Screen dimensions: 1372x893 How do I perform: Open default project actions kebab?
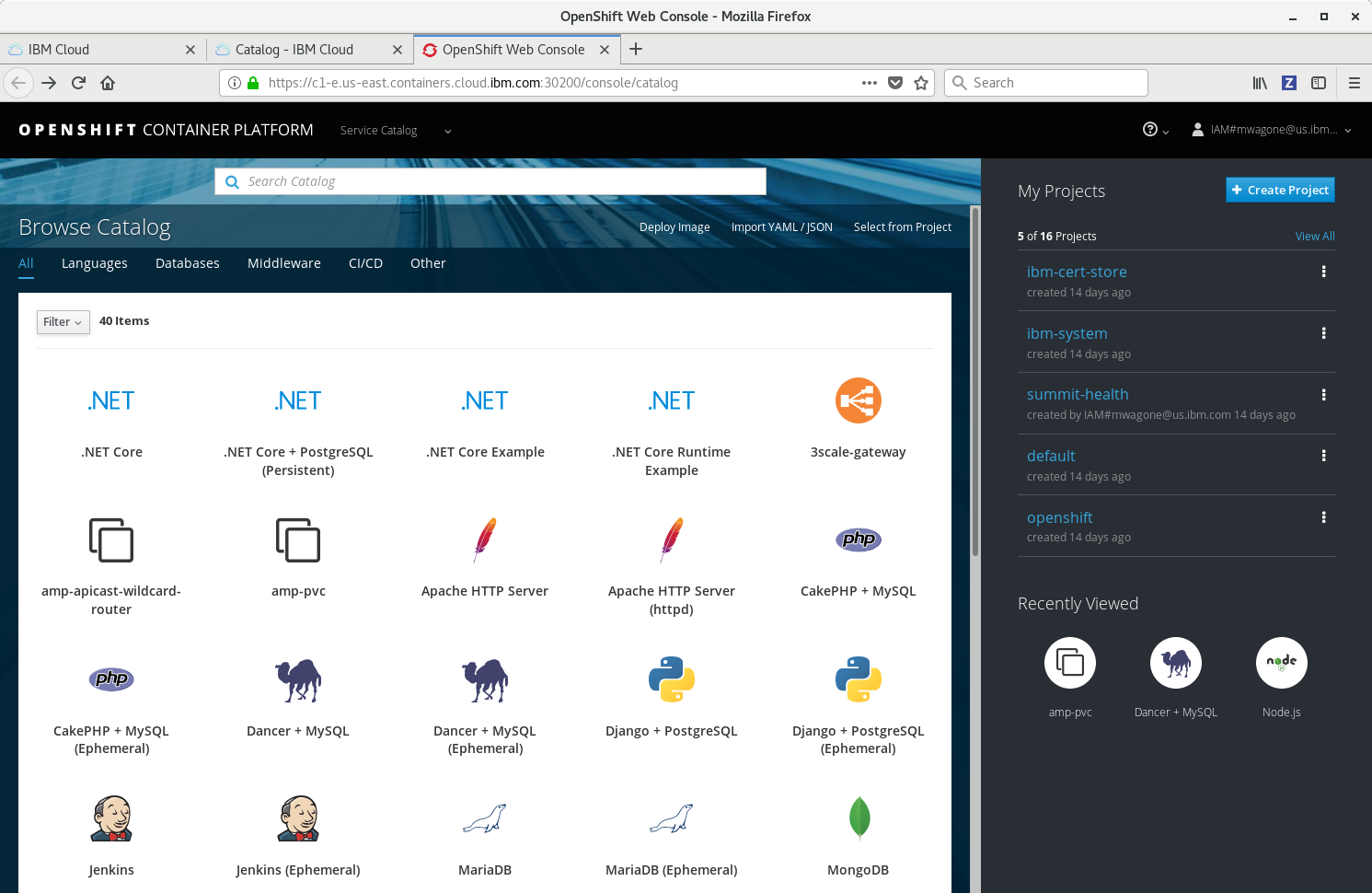pyautogui.click(x=1323, y=456)
